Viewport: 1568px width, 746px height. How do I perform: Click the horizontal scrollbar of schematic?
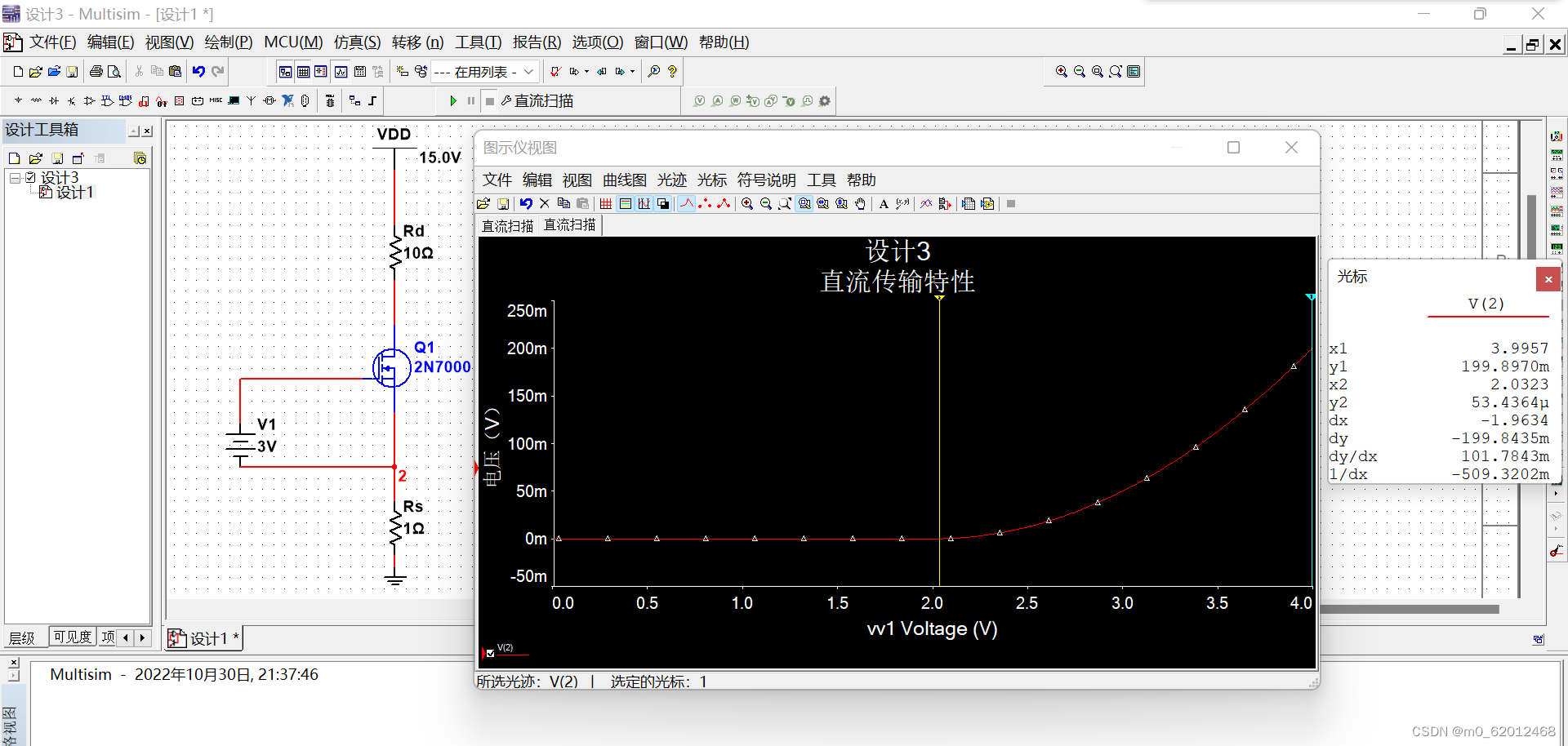(x=1410, y=609)
